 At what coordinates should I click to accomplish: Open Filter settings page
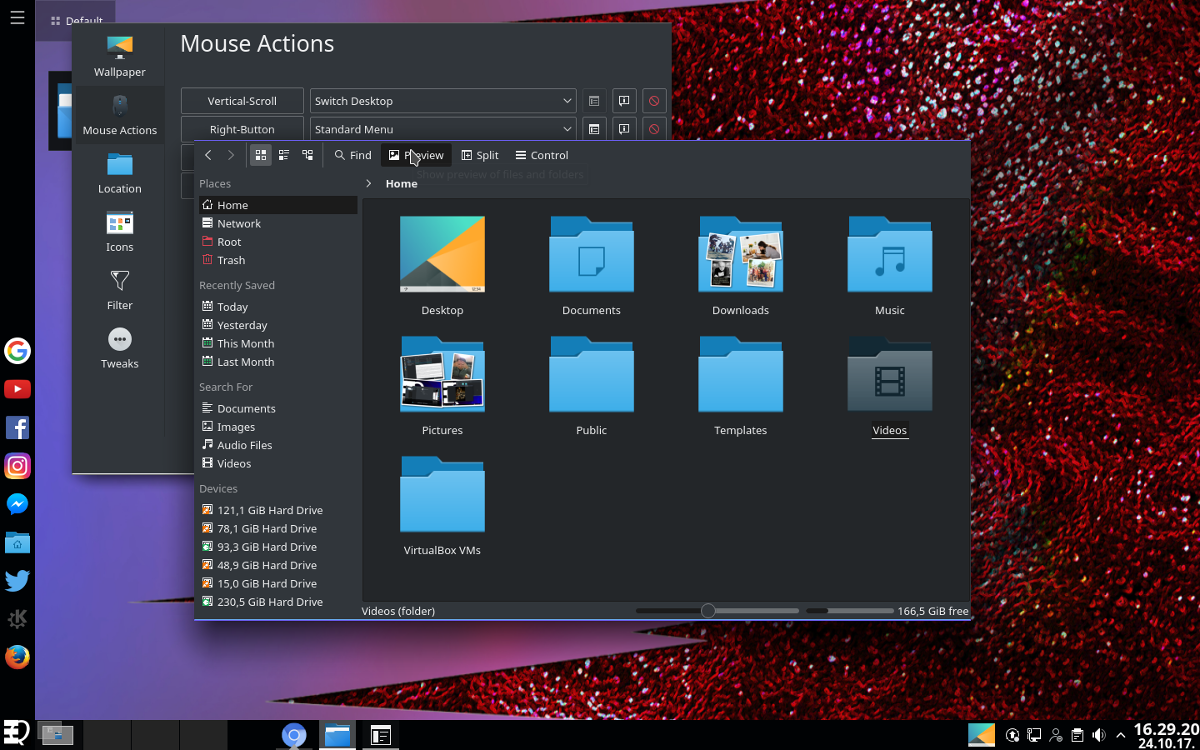[120, 290]
